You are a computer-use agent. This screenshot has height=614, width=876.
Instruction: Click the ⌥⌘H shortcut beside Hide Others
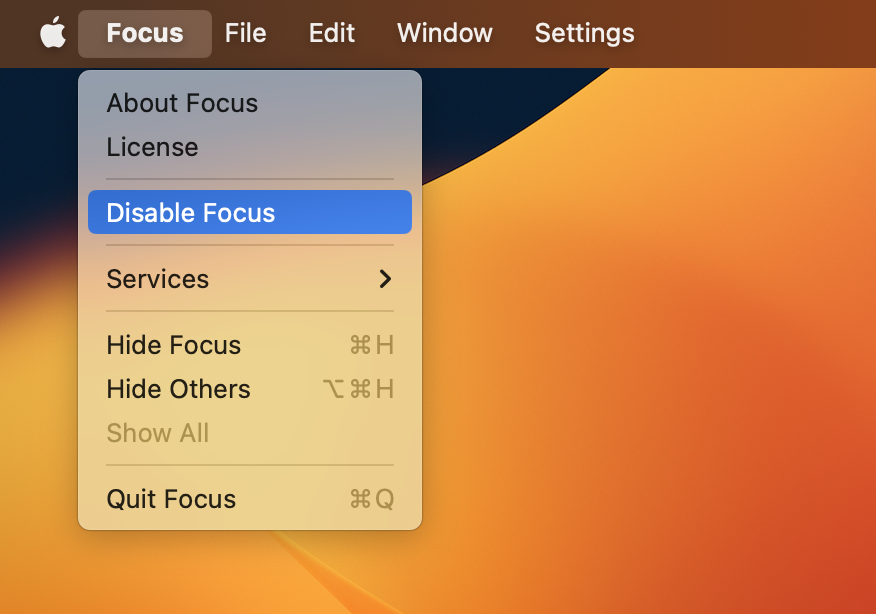point(358,389)
